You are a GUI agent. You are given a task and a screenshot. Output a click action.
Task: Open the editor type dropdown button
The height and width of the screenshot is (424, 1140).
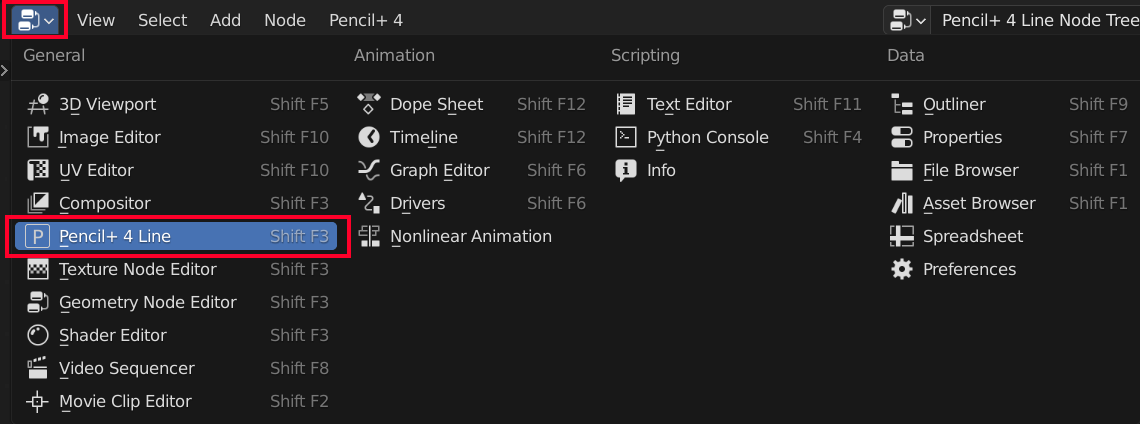(x=35, y=20)
